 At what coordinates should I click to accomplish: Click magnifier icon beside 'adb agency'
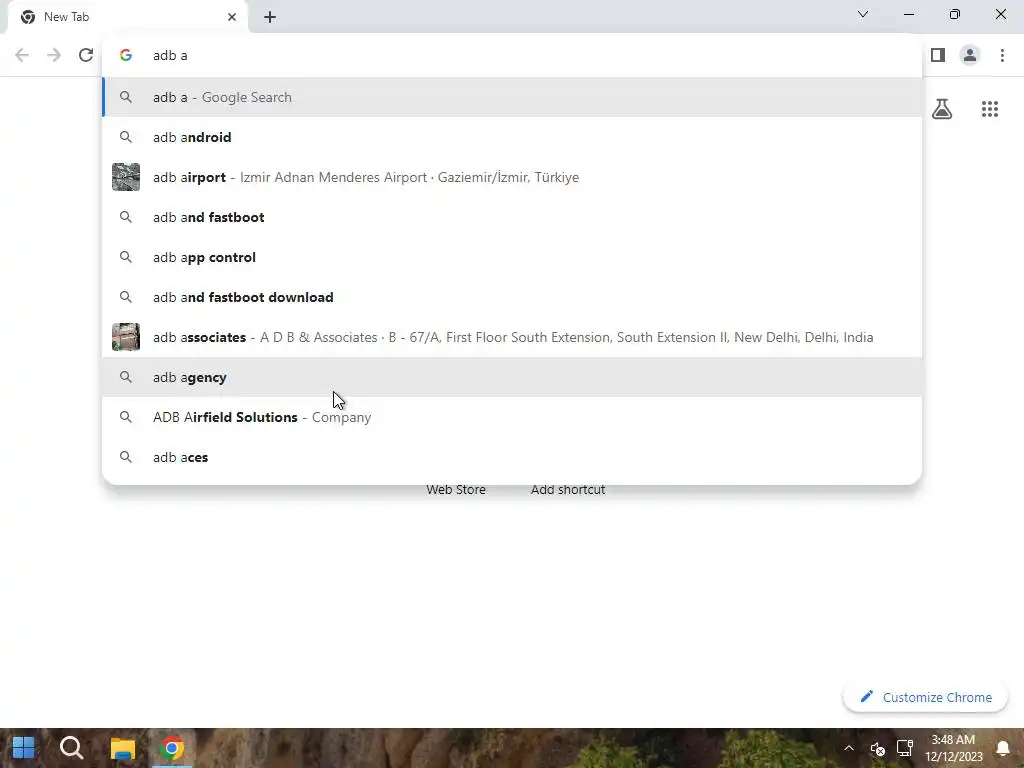point(126,377)
